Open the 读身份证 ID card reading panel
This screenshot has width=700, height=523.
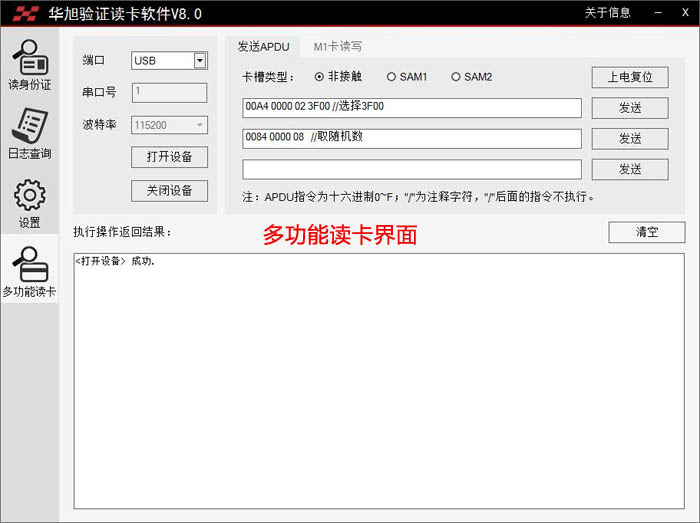point(29,65)
